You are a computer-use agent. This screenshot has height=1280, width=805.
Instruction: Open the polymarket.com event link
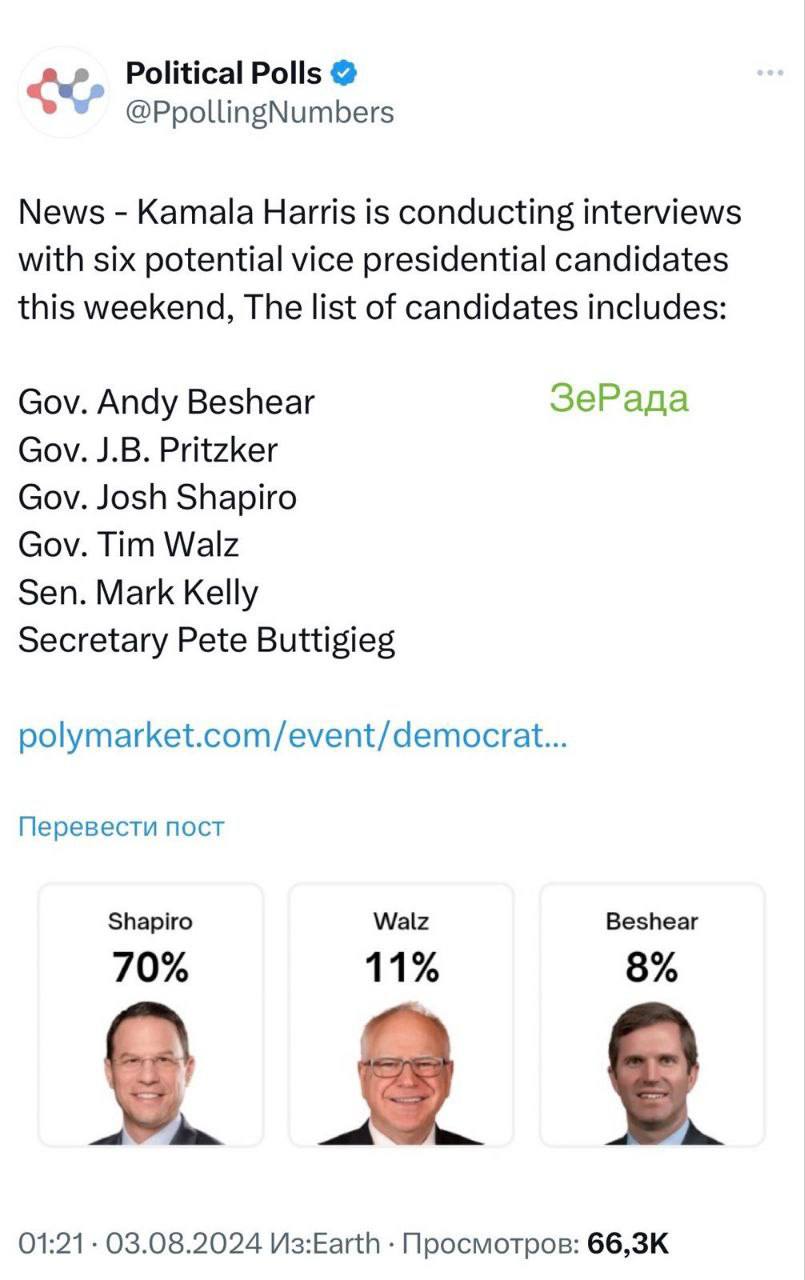click(294, 737)
